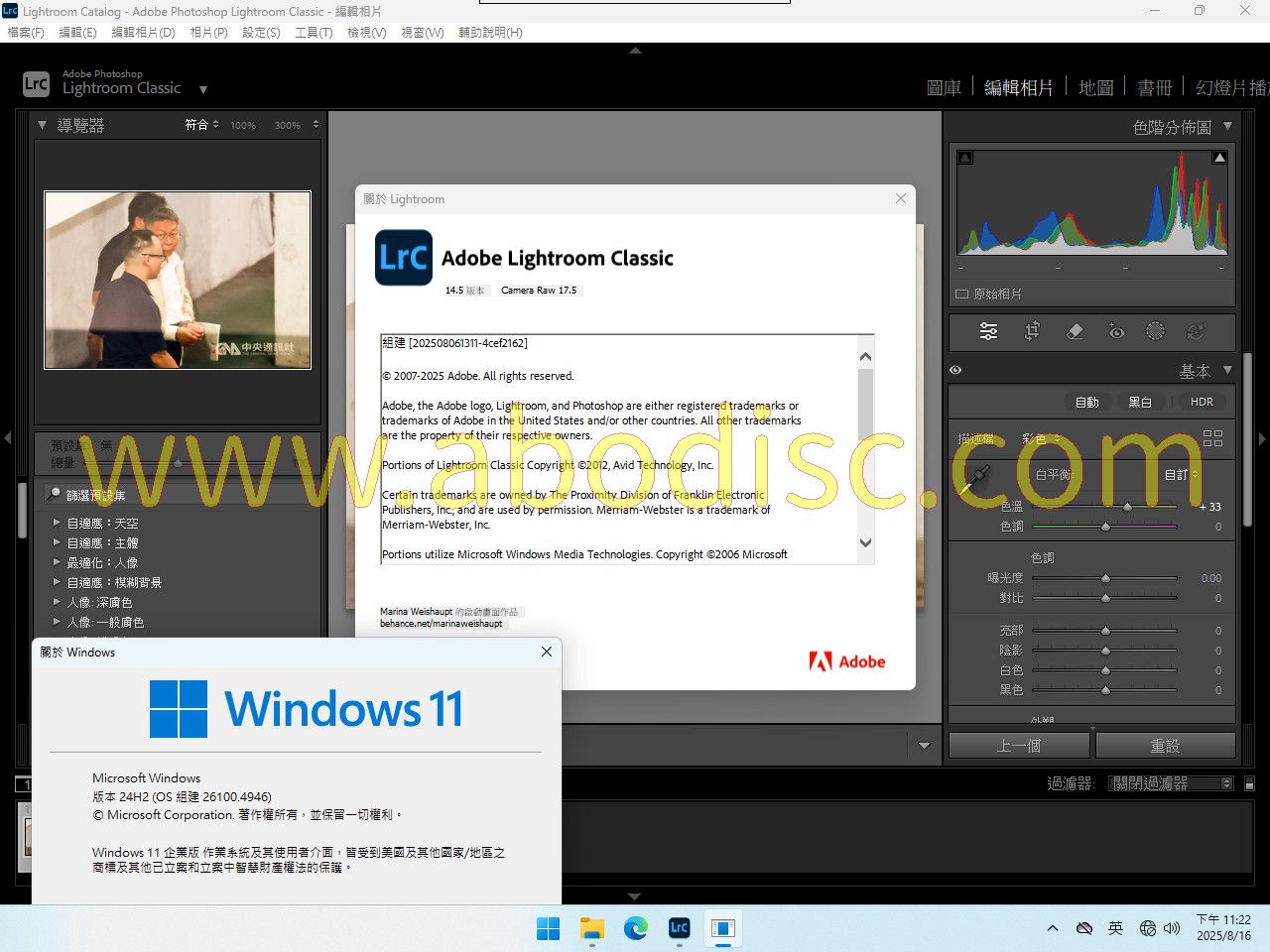Open the 符合 zoom dropdown
This screenshot has height=952, width=1270.
click(201, 125)
